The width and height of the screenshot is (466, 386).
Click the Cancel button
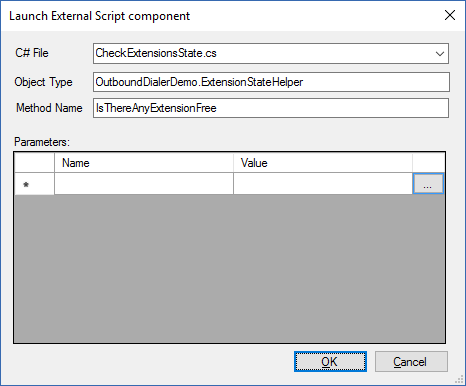click(411, 362)
